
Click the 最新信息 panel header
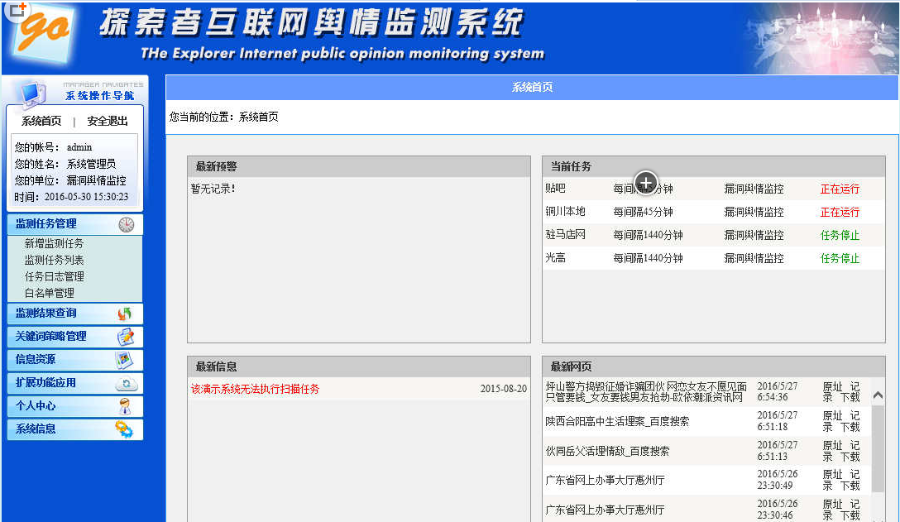pos(359,366)
